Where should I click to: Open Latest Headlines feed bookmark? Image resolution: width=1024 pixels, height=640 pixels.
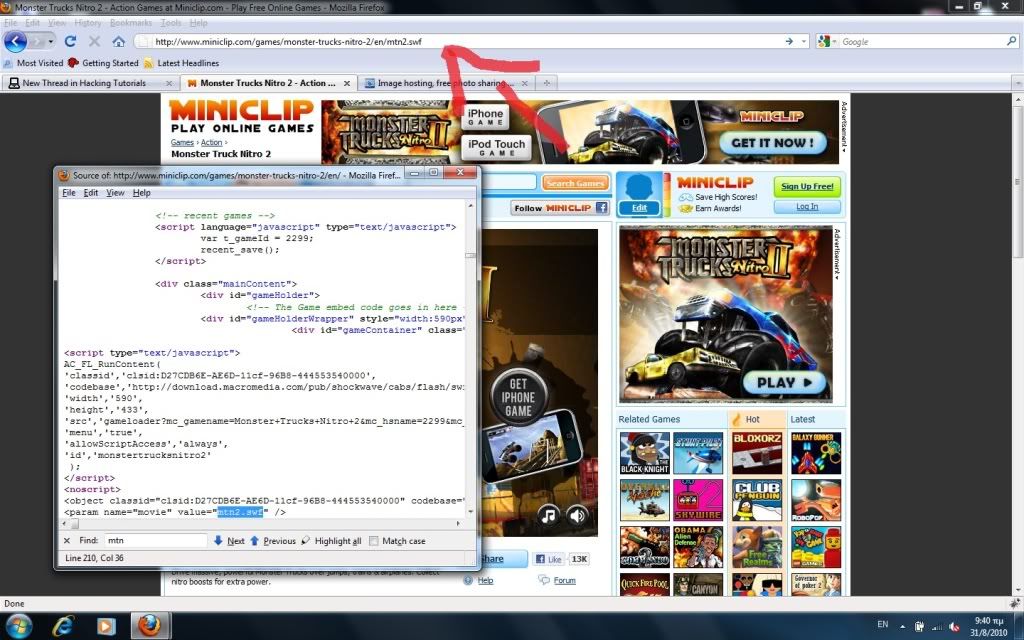pos(182,63)
